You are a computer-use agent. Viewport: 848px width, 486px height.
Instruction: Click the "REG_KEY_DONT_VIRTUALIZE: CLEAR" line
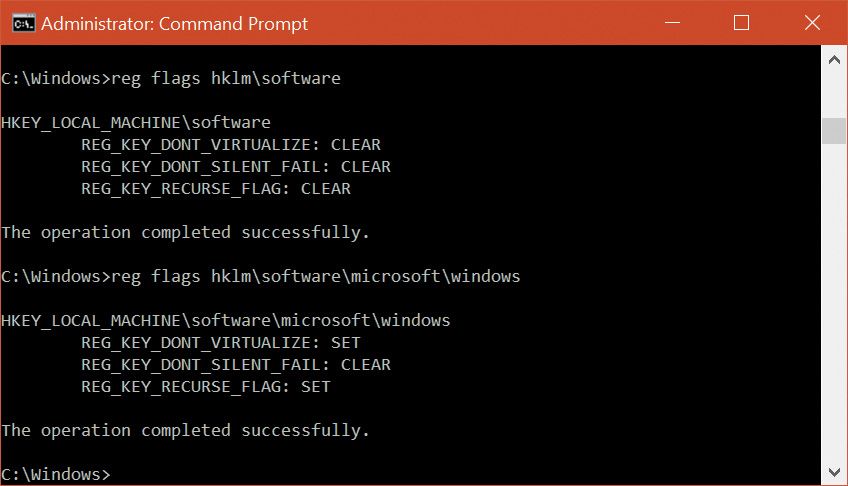click(x=231, y=144)
